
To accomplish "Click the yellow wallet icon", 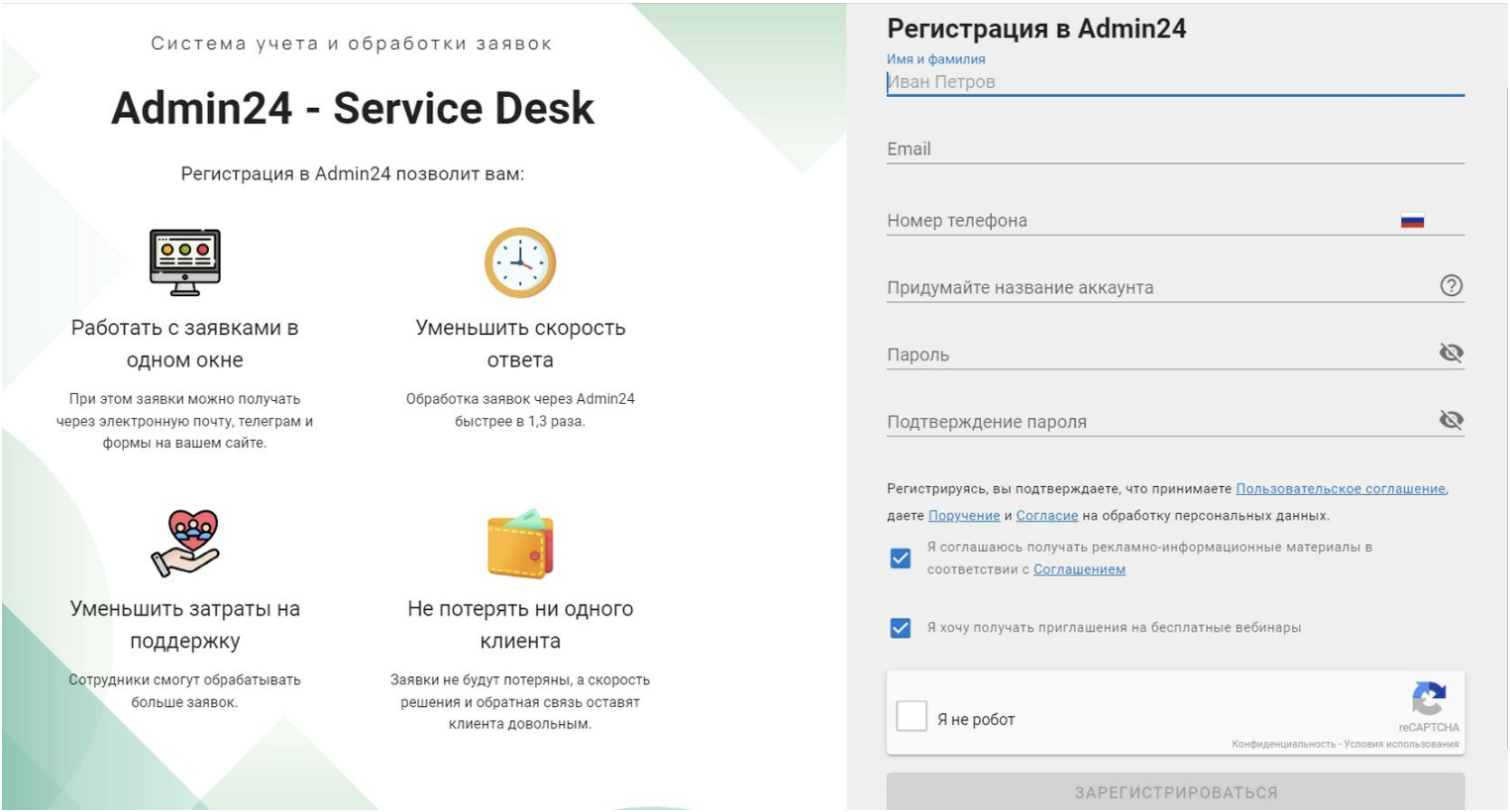I will pyautogui.click(x=520, y=544).
